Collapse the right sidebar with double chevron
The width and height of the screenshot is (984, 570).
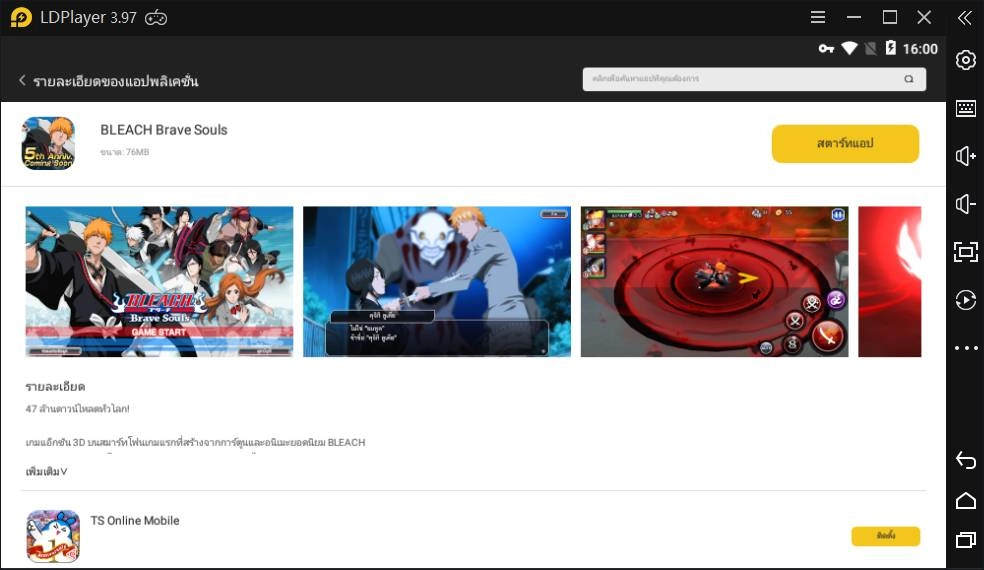point(964,18)
